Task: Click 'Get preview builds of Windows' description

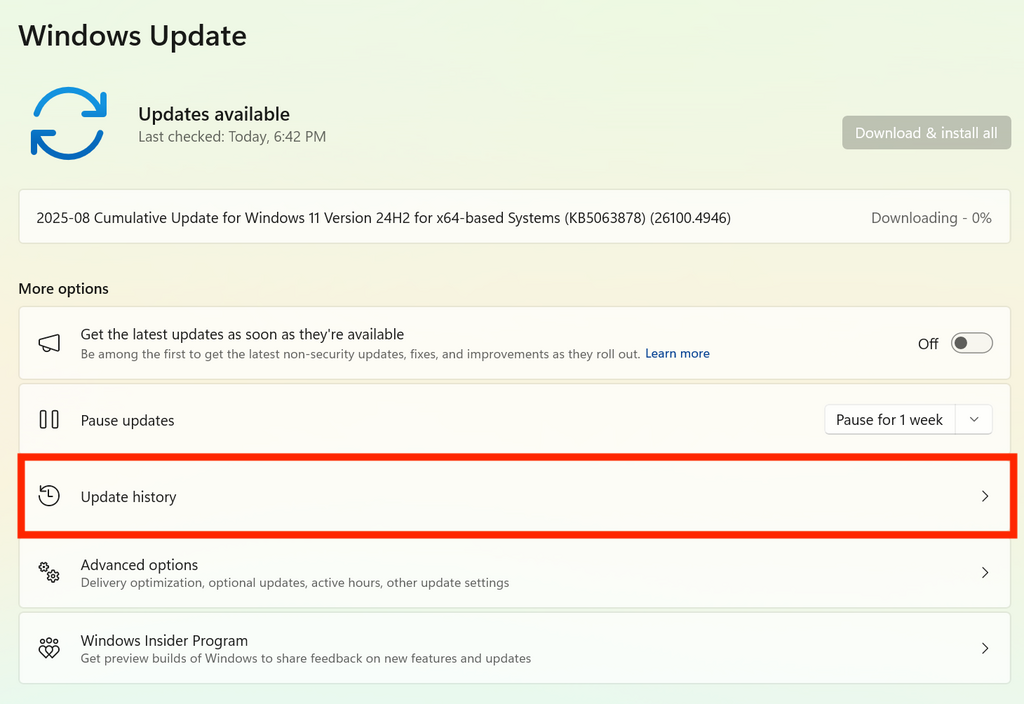Action: click(x=306, y=658)
